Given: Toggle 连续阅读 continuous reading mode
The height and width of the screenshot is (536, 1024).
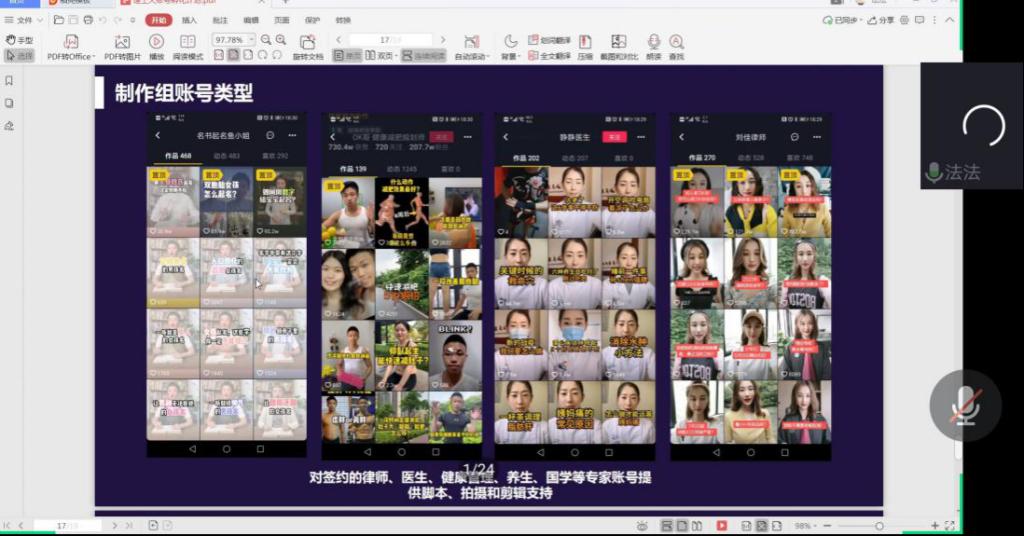Looking at the screenshot, I should coord(423,57).
